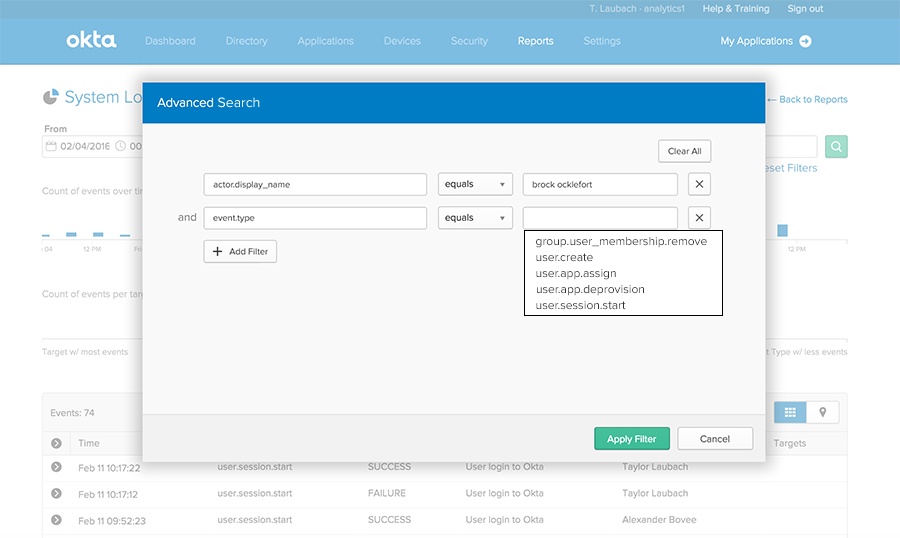Click the Targets column header

789,443
